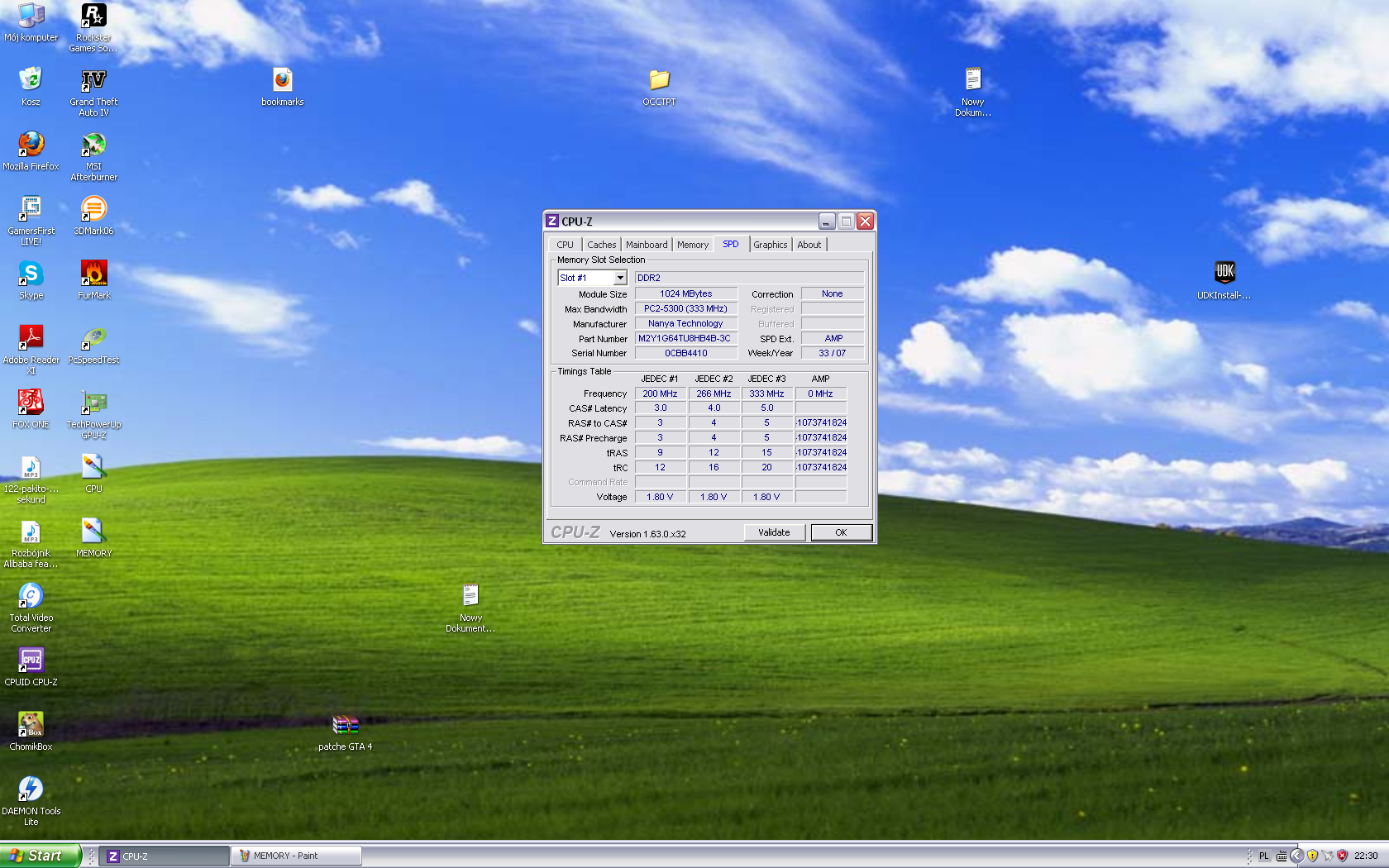The height and width of the screenshot is (868, 1389).
Task: Click the JEDEC #1 frequency 200 MHz cell
Action: point(660,393)
